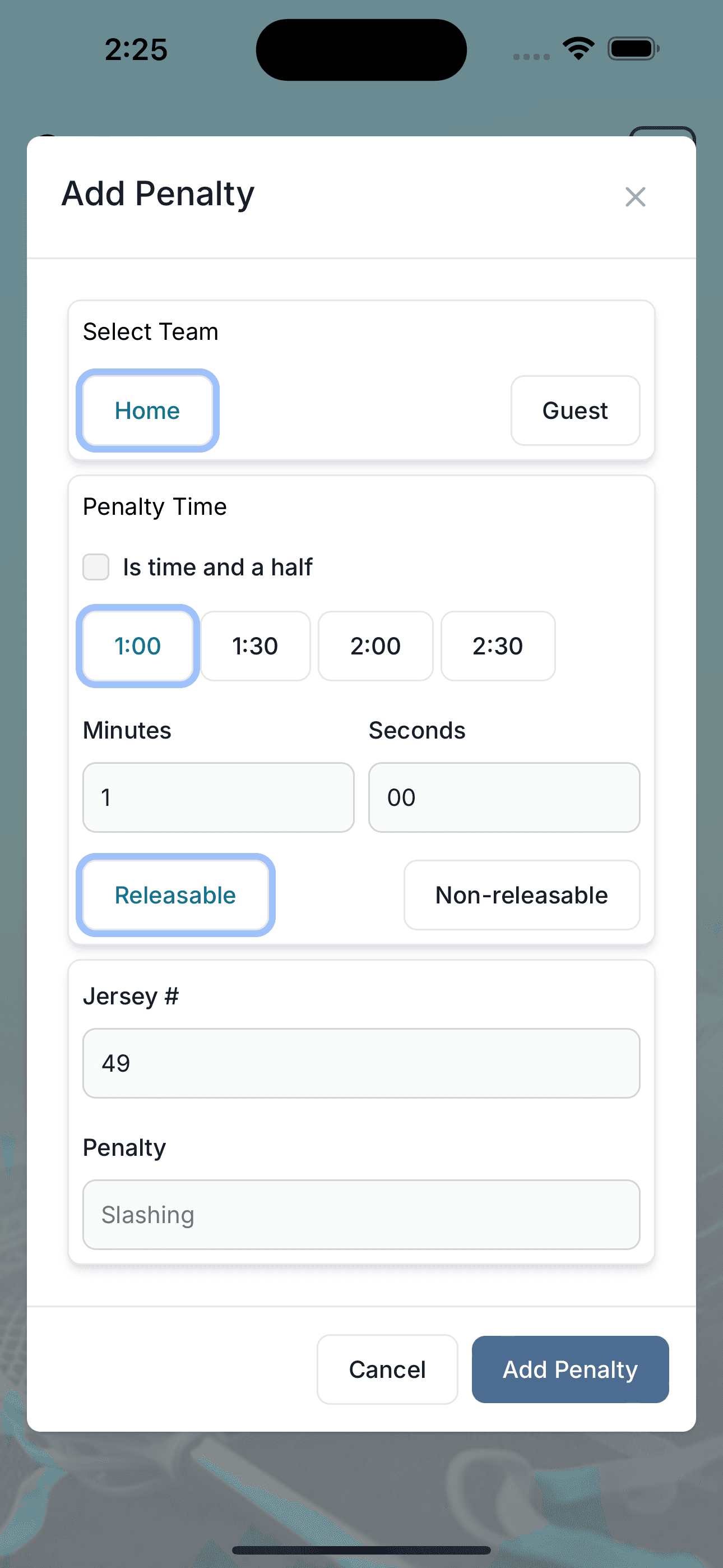Click the Minutes input field
The width and height of the screenshot is (723, 1568).
pos(218,797)
